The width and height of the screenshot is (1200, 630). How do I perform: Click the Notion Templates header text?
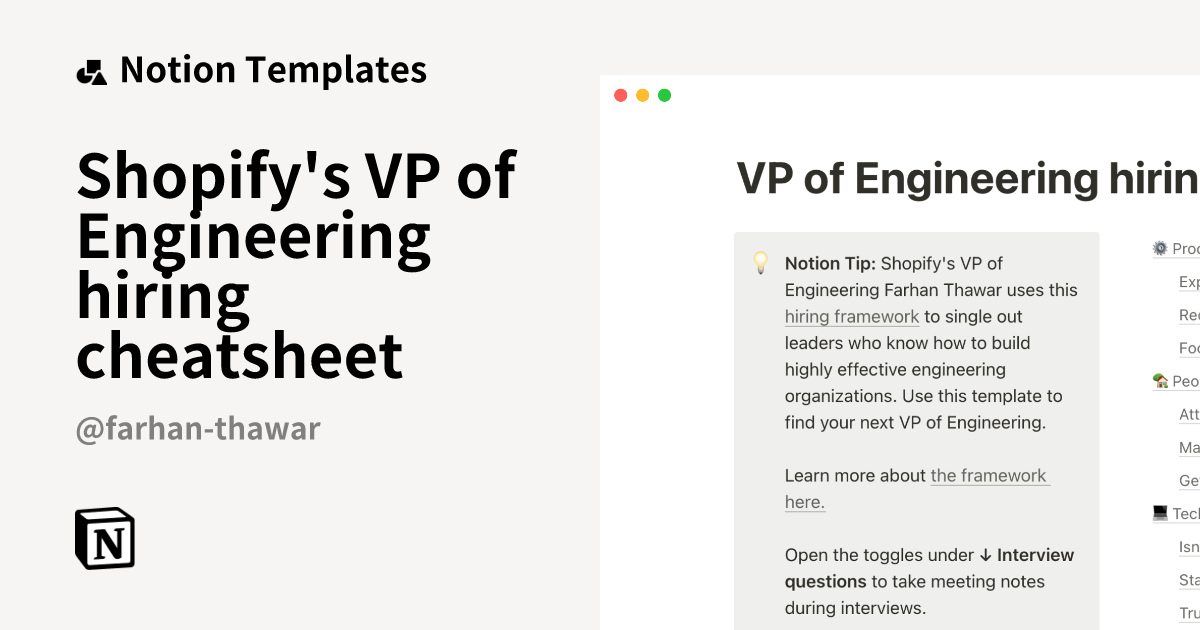(x=272, y=69)
